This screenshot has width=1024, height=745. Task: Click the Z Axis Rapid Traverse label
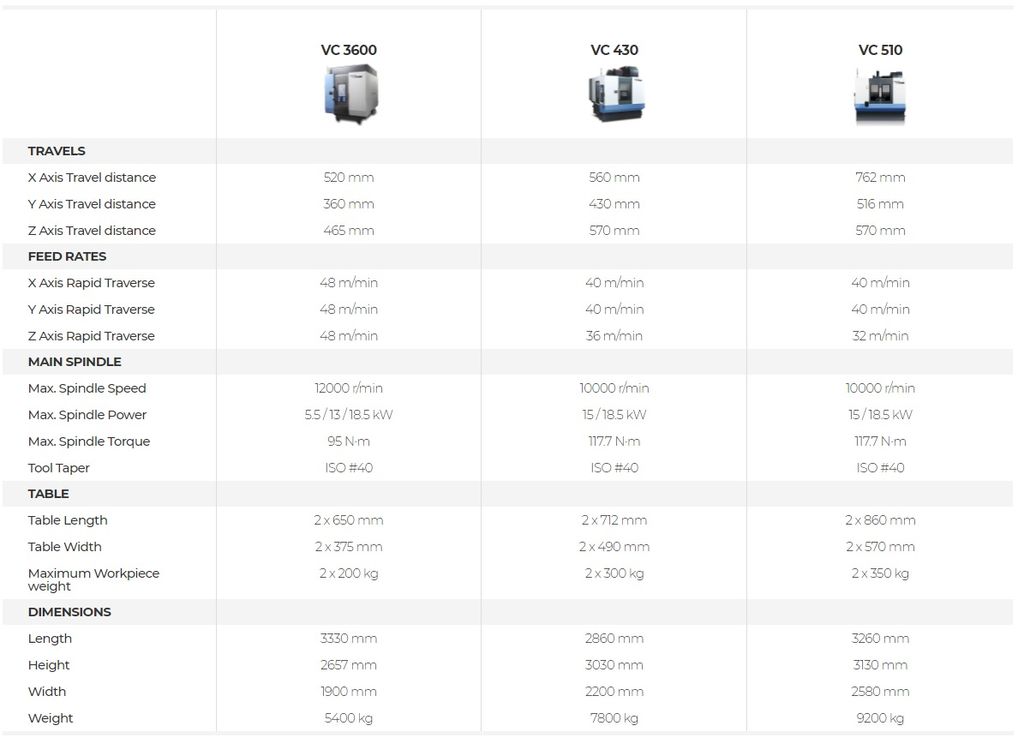(91, 336)
